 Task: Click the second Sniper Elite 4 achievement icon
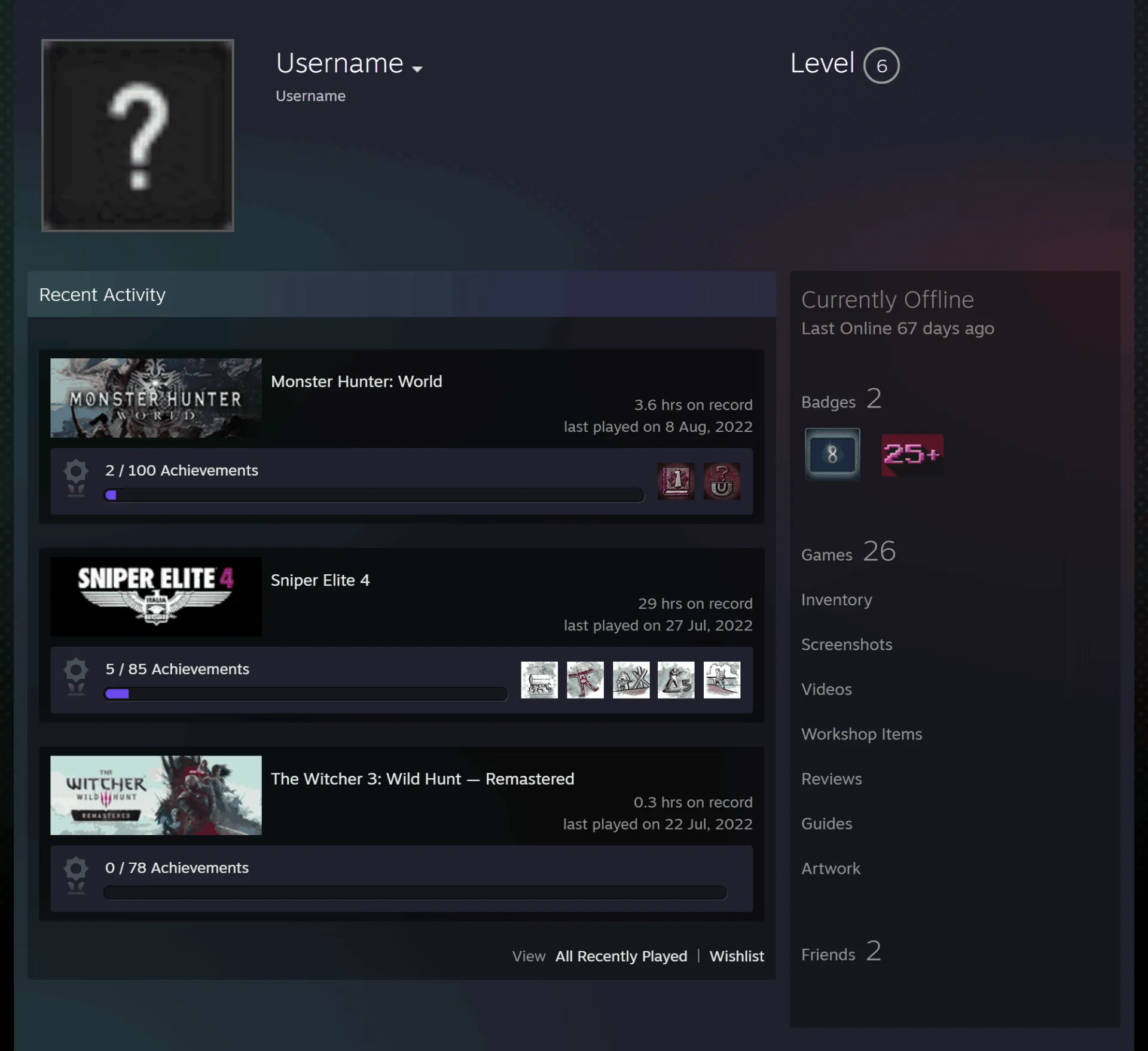tap(585, 680)
